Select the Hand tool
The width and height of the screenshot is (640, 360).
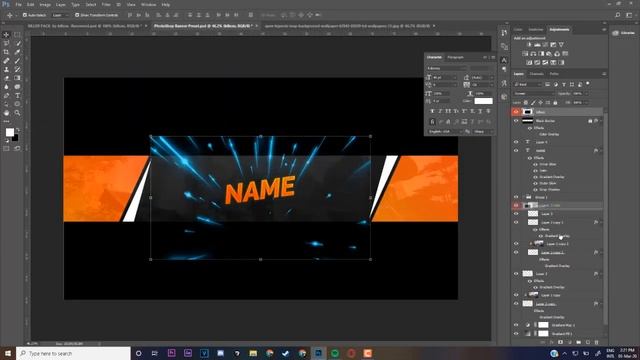[6, 113]
